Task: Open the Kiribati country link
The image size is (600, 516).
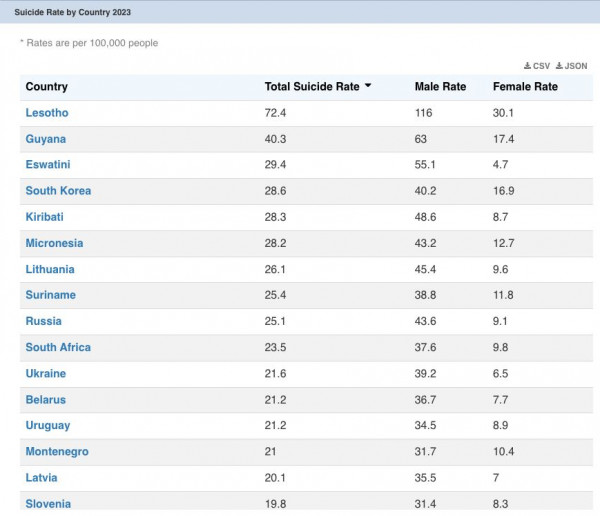Action: point(45,217)
